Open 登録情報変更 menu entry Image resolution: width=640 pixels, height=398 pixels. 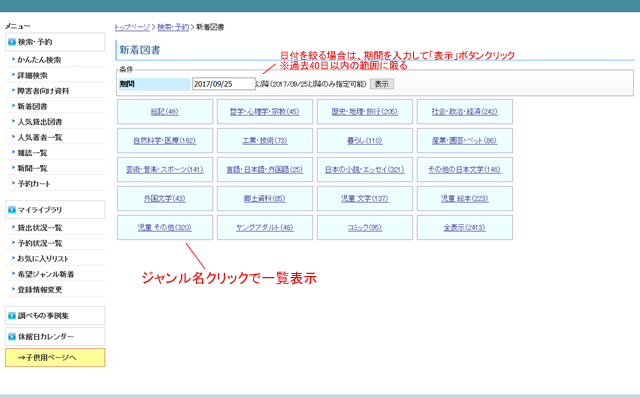(x=40, y=290)
